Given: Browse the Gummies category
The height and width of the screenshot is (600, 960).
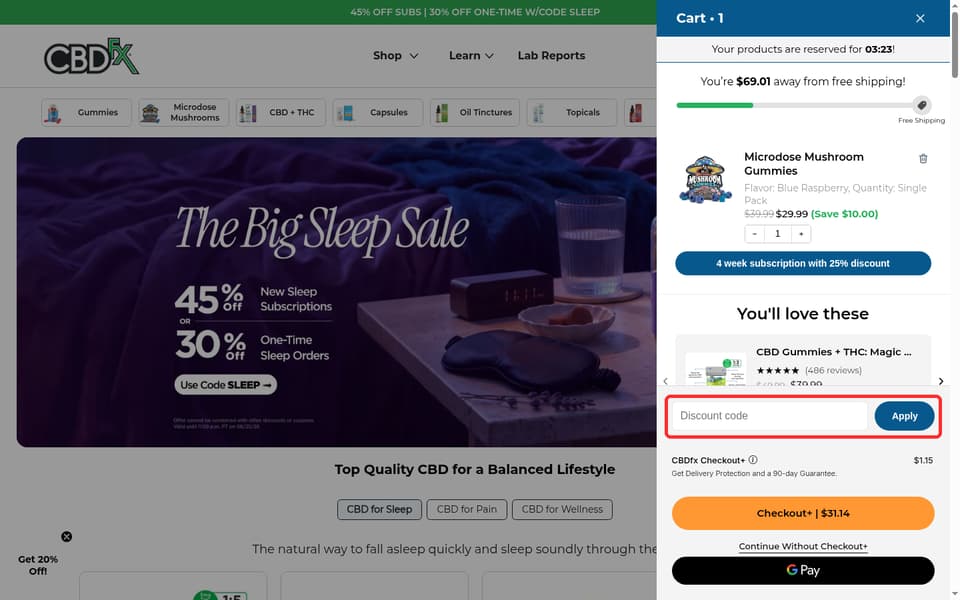Looking at the screenshot, I should click(86, 113).
